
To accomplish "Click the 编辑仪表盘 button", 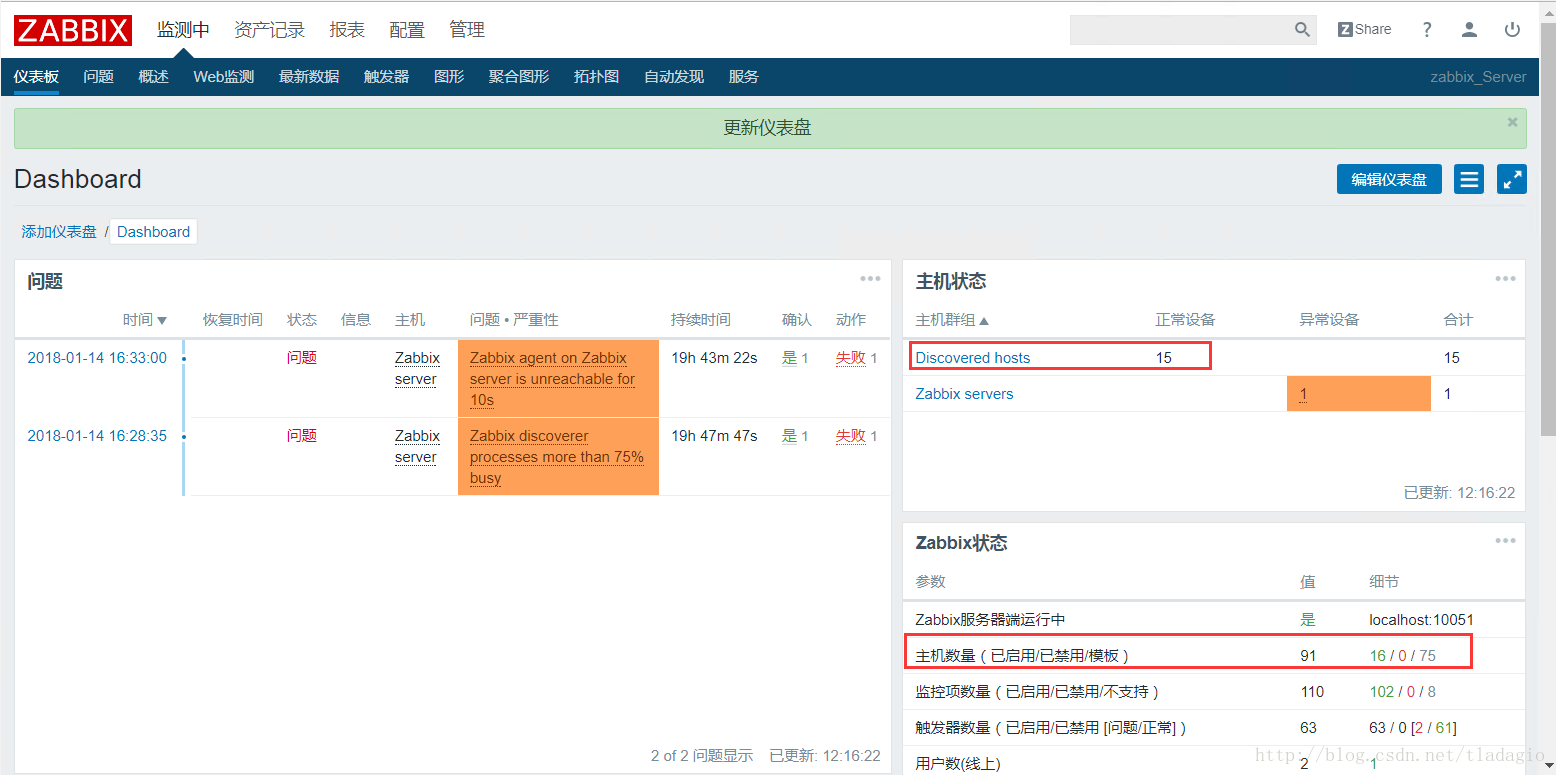I will pyautogui.click(x=1389, y=180).
